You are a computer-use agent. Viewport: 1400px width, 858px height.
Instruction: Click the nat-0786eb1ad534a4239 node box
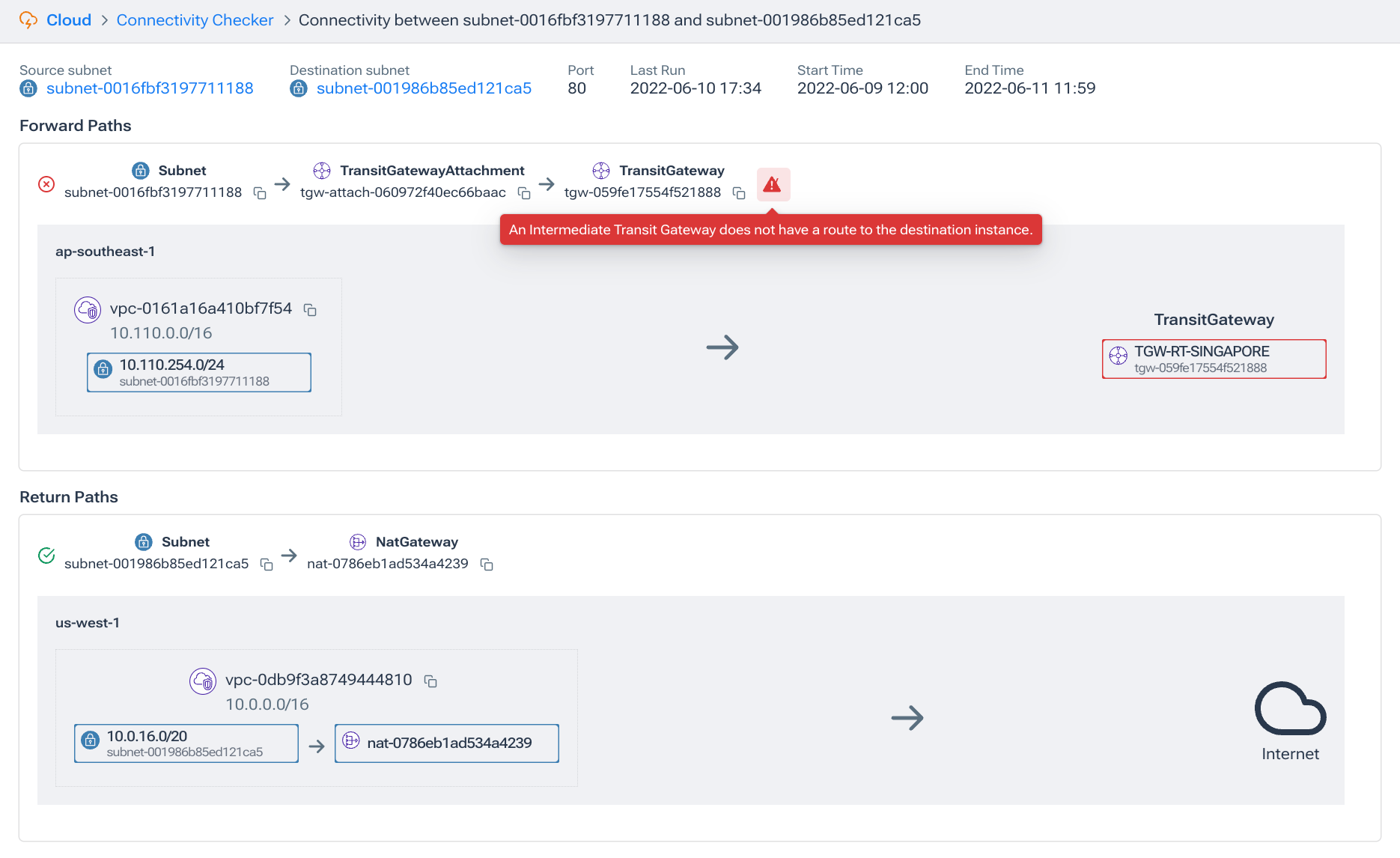(x=446, y=743)
